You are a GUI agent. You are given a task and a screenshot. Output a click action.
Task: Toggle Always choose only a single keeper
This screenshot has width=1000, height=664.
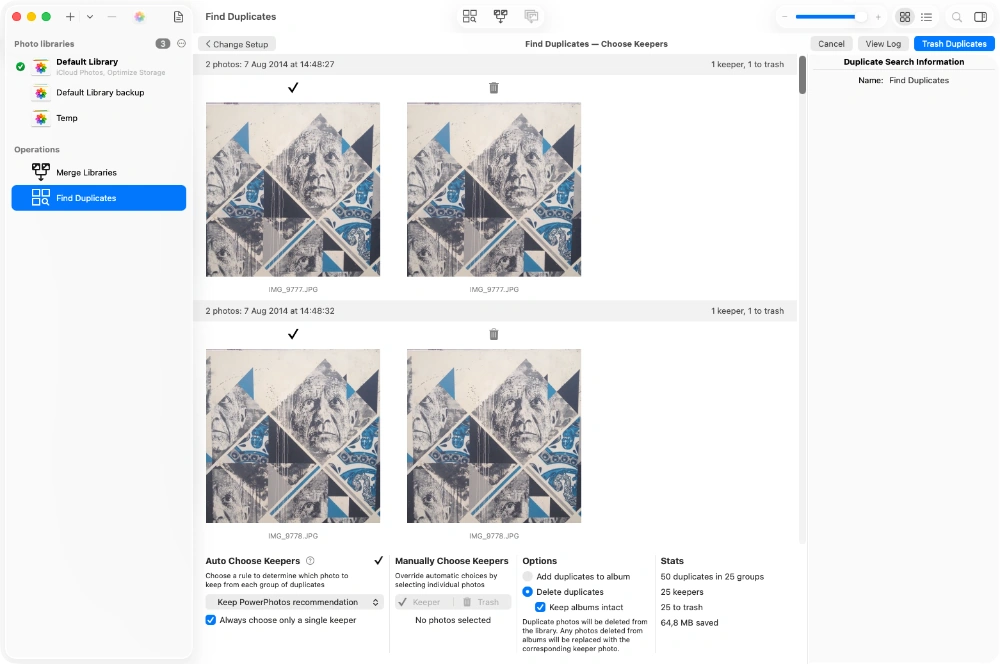click(211, 620)
